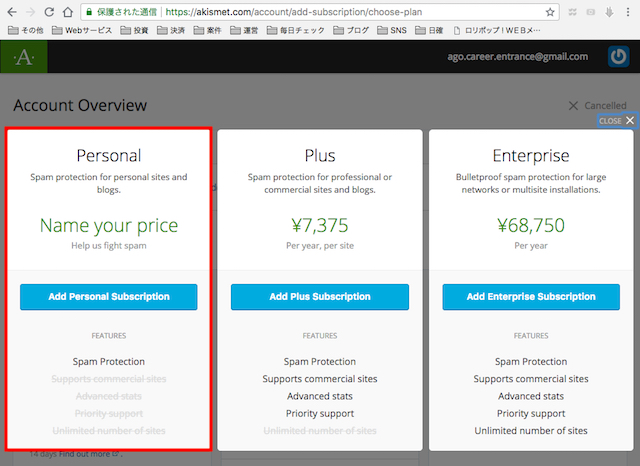This screenshot has width=640, height=466.
Task: Bookmark this page with star icon
Action: [x=551, y=12]
